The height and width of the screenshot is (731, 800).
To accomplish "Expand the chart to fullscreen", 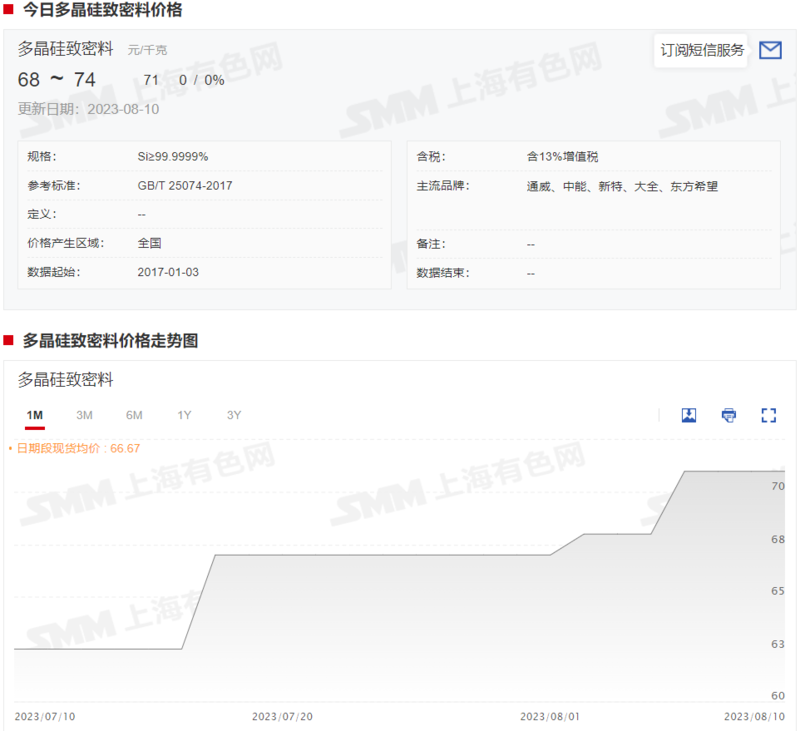I will point(768,415).
